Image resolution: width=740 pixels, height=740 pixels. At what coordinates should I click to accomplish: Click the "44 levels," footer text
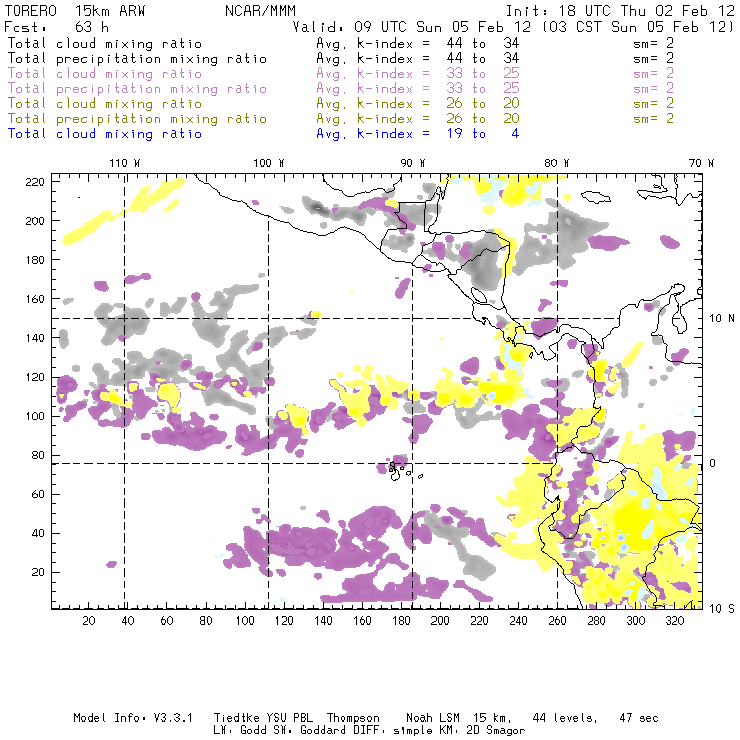[565, 718]
